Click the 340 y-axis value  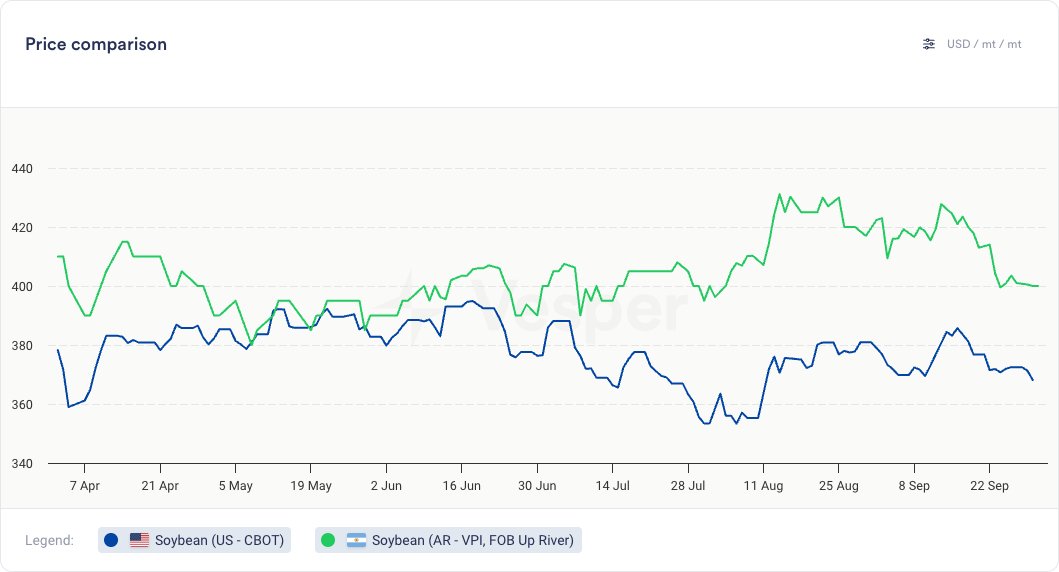coord(20,464)
